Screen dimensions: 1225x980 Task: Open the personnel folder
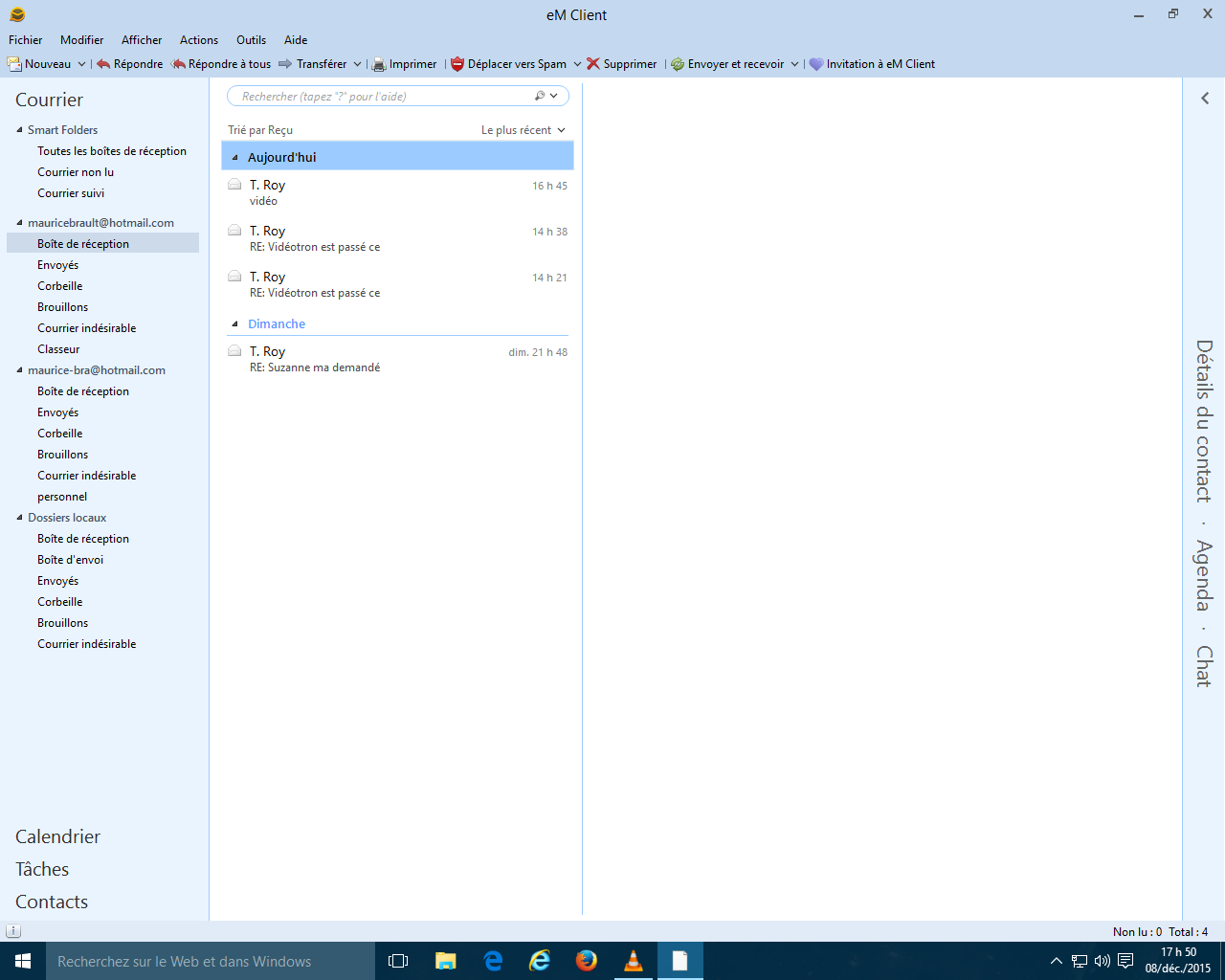[62, 497]
